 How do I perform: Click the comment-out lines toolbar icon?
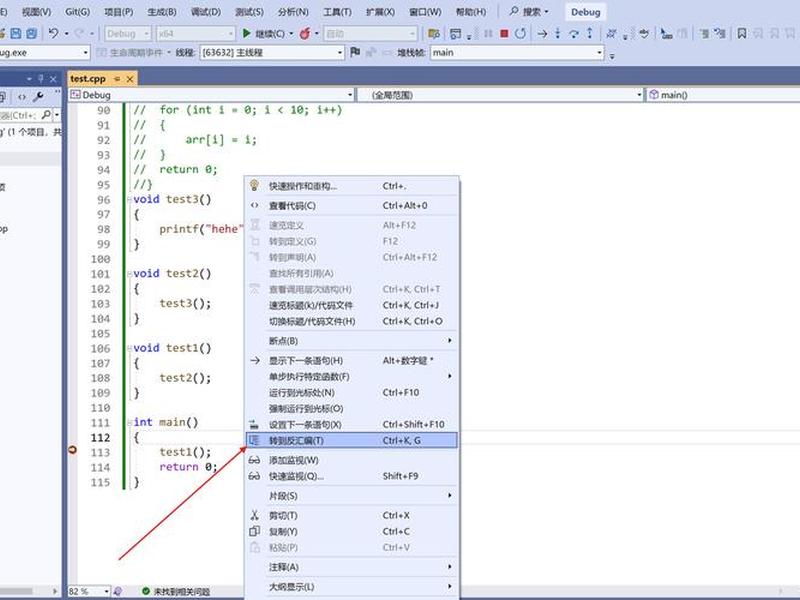pos(704,34)
